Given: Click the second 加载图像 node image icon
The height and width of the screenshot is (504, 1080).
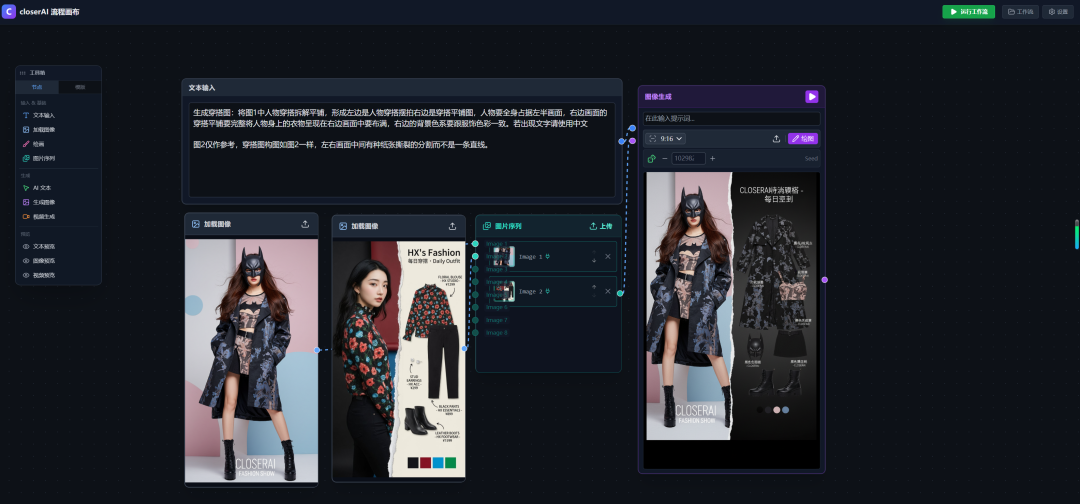Looking at the screenshot, I should [x=343, y=226].
